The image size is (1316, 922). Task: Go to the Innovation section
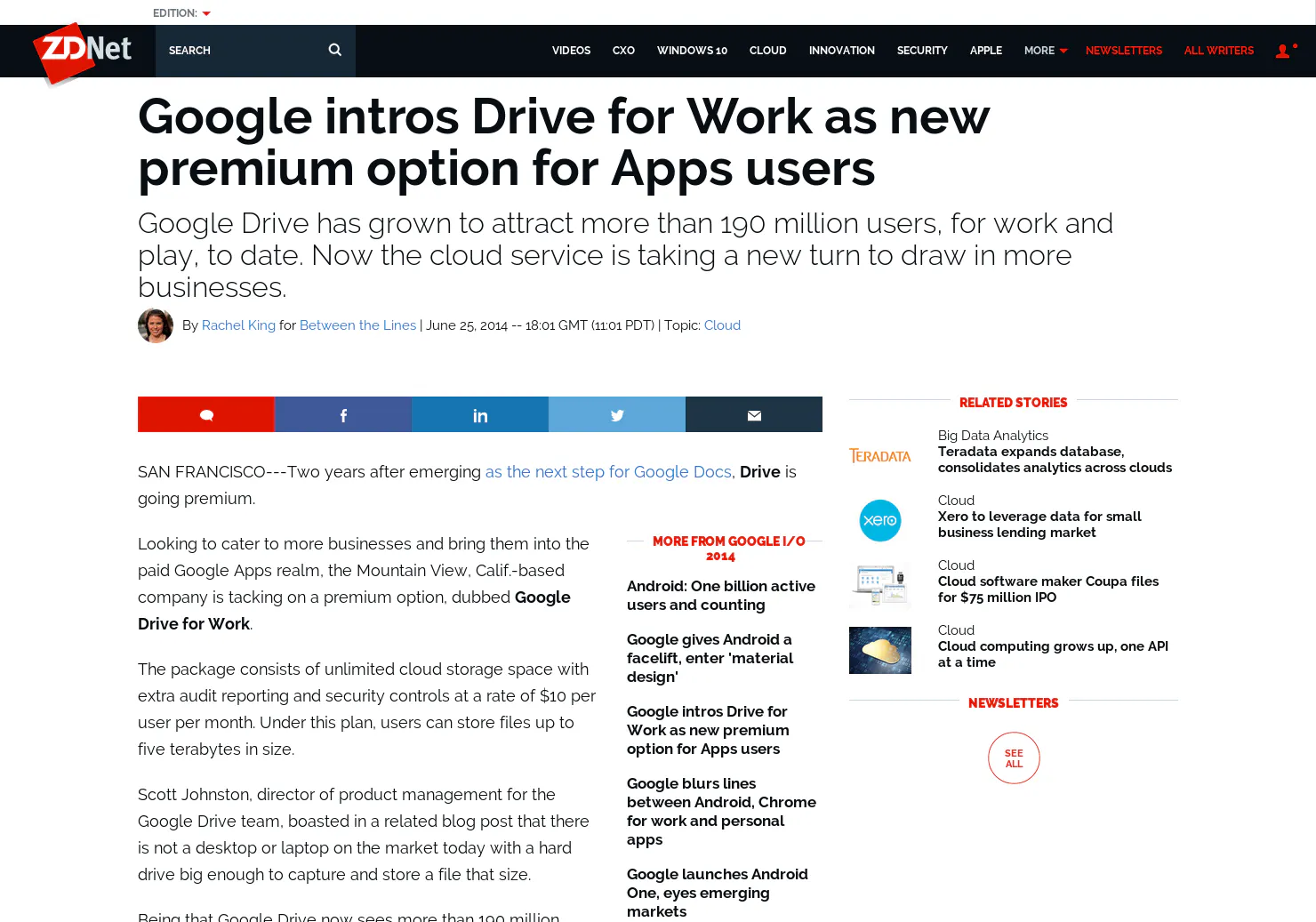click(841, 51)
